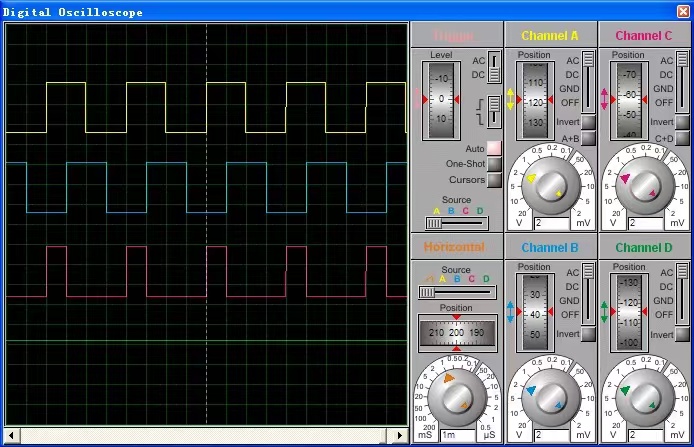Toggle Channel B Invert
The image size is (694, 447).
(588, 334)
